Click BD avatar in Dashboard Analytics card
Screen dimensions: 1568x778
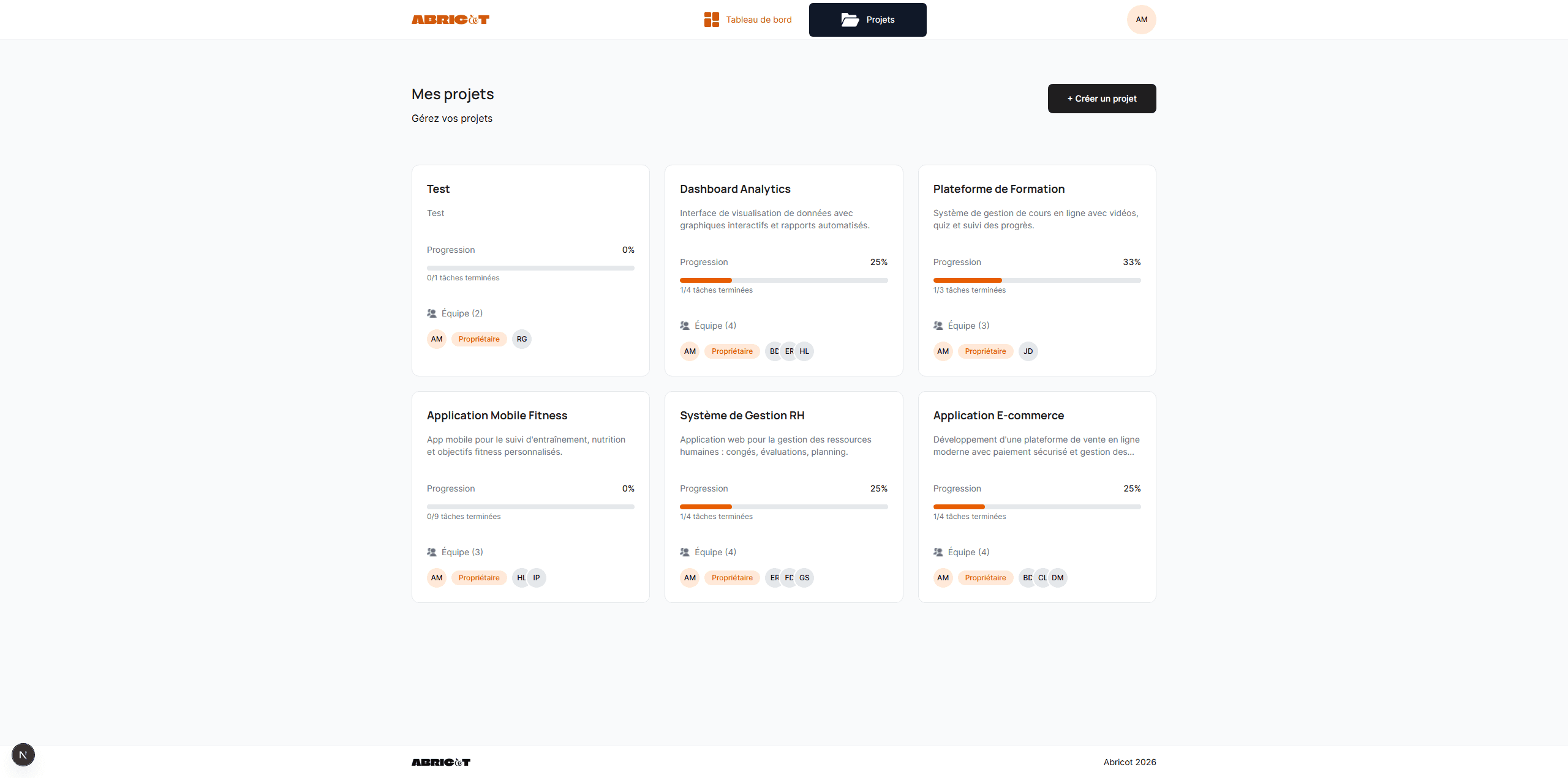(x=773, y=351)
